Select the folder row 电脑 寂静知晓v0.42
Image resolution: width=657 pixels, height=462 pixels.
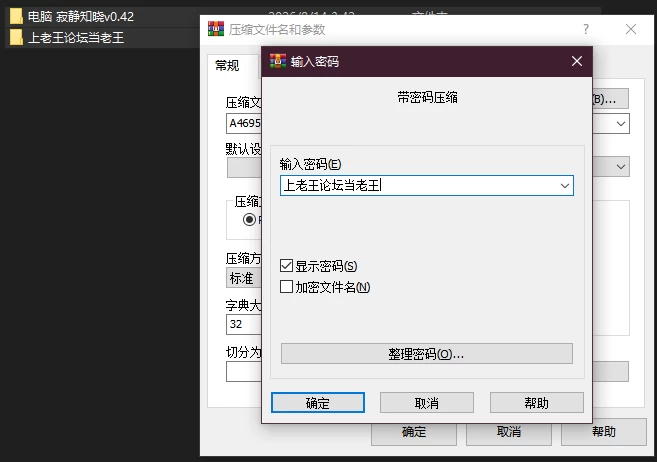(103, 17)
